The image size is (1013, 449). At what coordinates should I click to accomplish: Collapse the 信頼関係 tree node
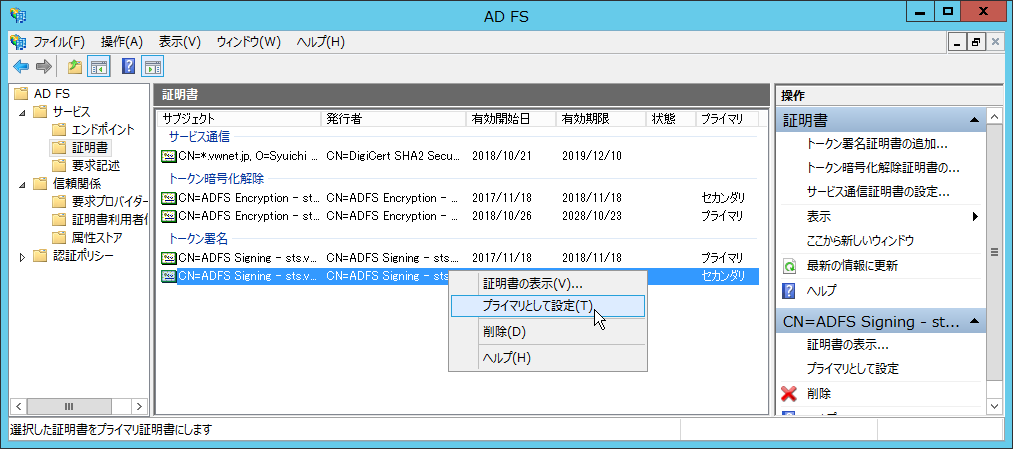(x=23, y=184)
